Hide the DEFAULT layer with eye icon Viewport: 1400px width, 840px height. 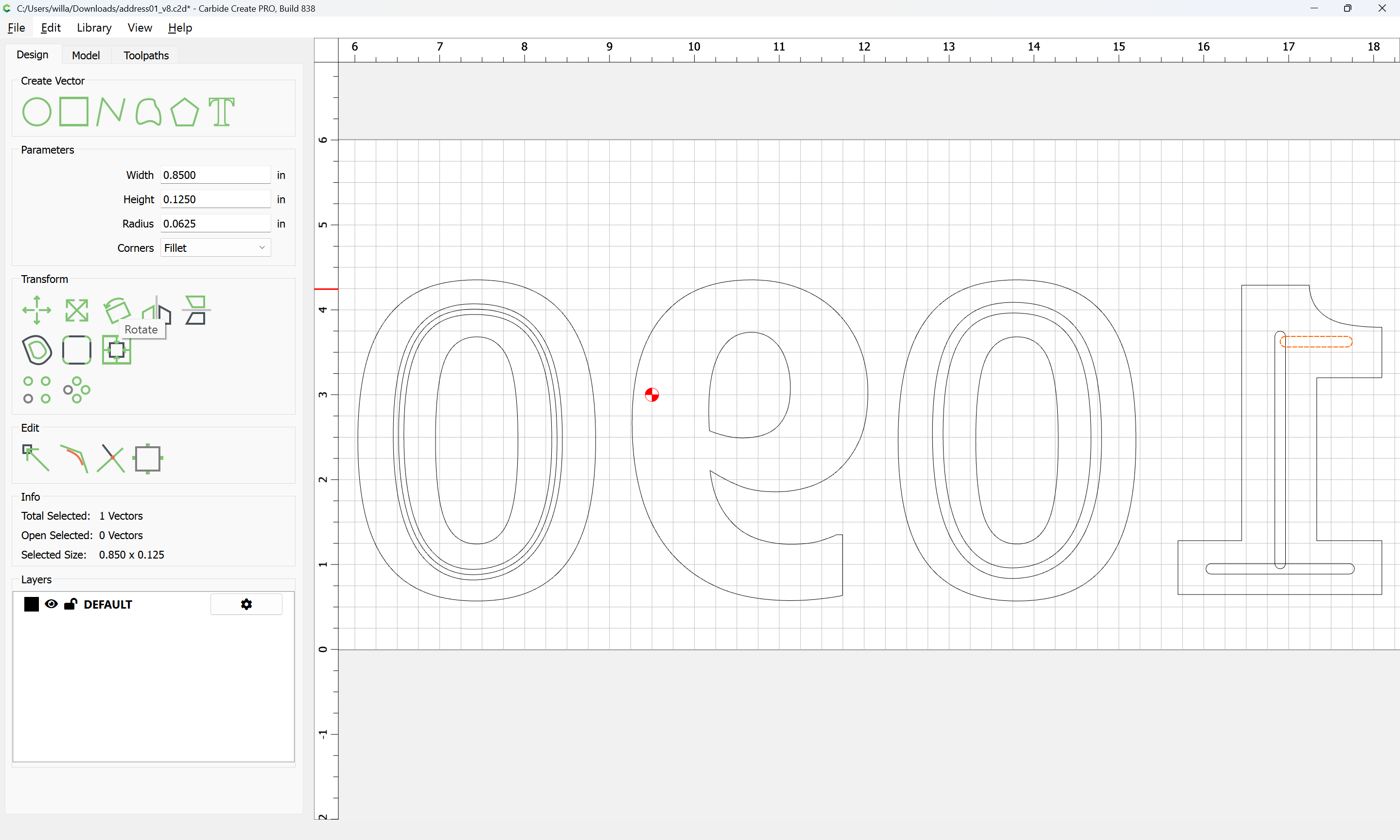51,604
